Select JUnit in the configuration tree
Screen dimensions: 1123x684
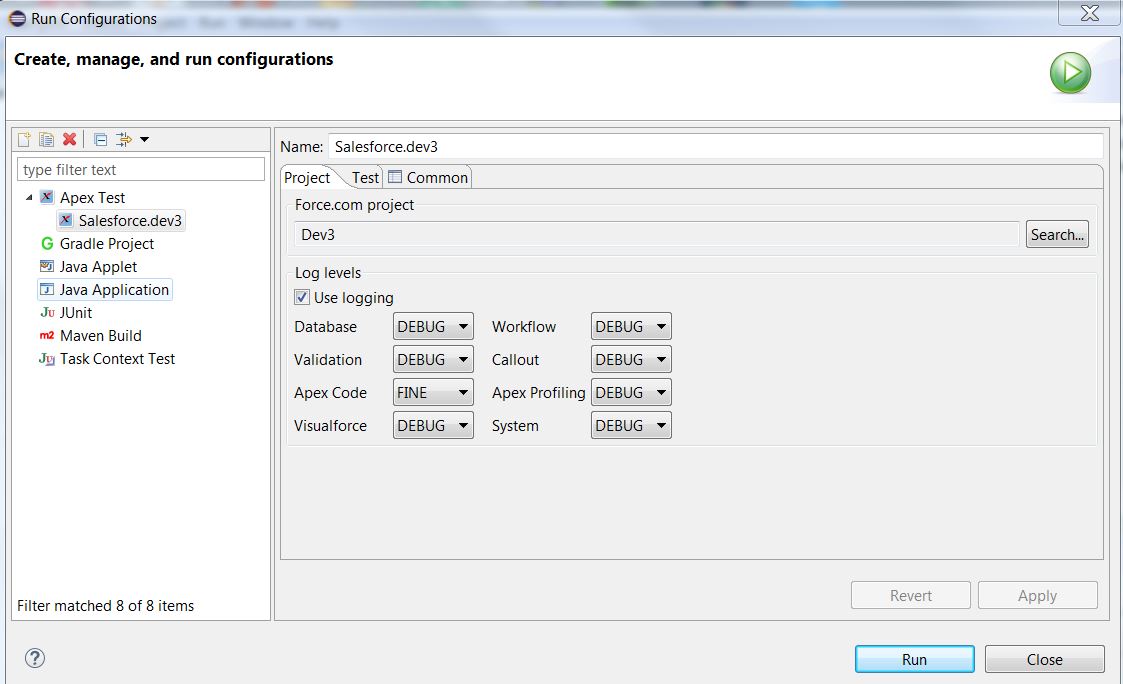[76, 312]
